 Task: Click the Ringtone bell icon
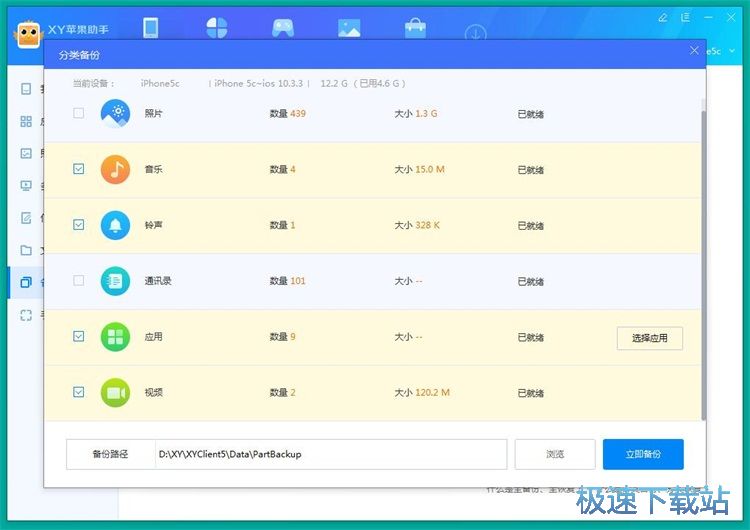click(116, 225)
